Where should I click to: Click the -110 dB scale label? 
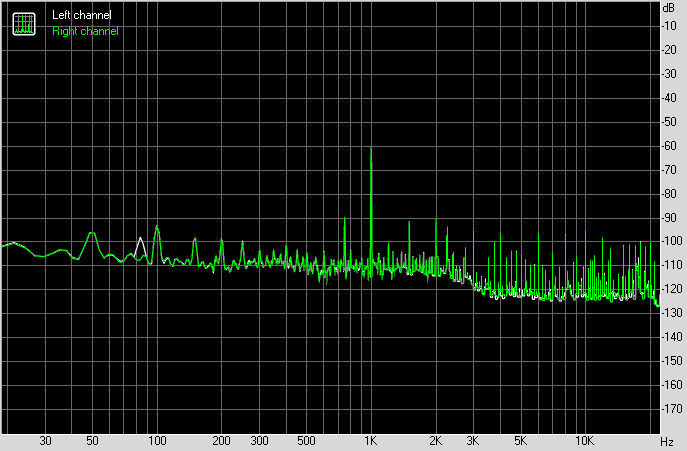coord(671,265)
